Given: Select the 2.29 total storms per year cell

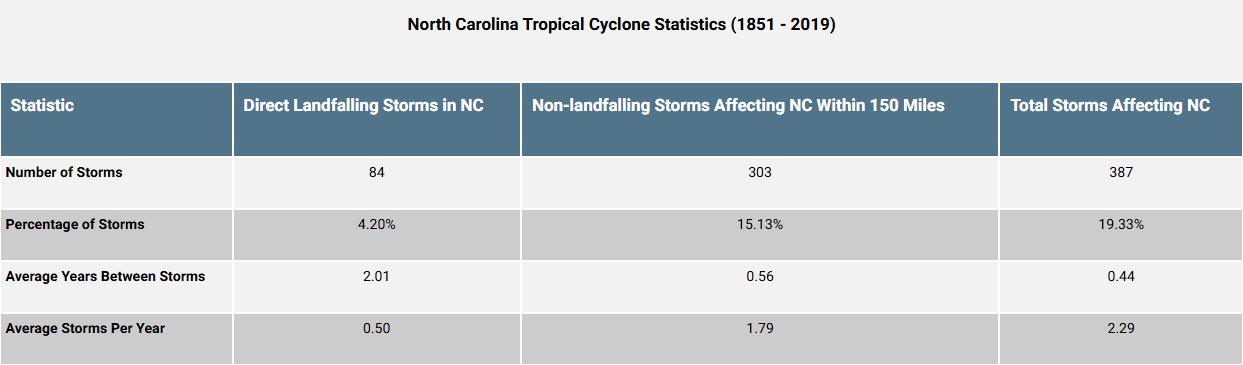Looking at the screenshot, I should coord(1120,328).
